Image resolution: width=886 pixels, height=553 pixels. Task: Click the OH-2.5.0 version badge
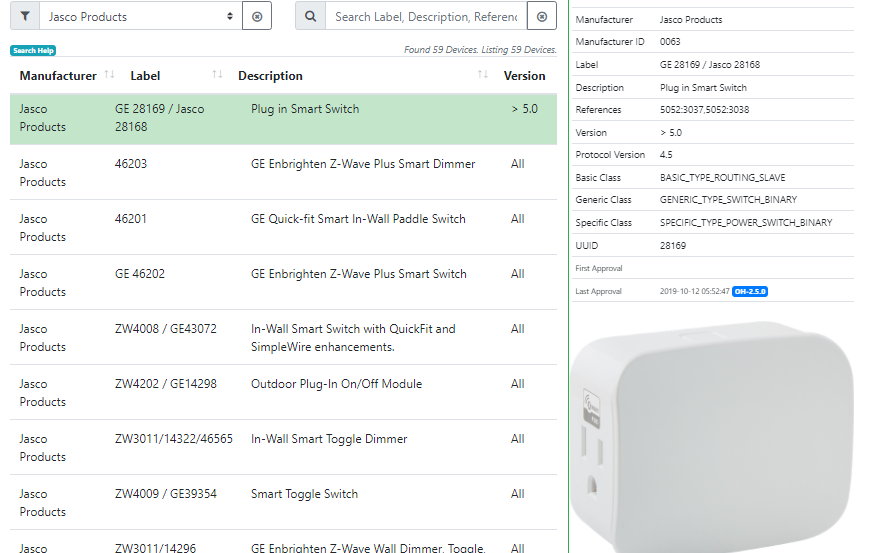coord(749,291)
